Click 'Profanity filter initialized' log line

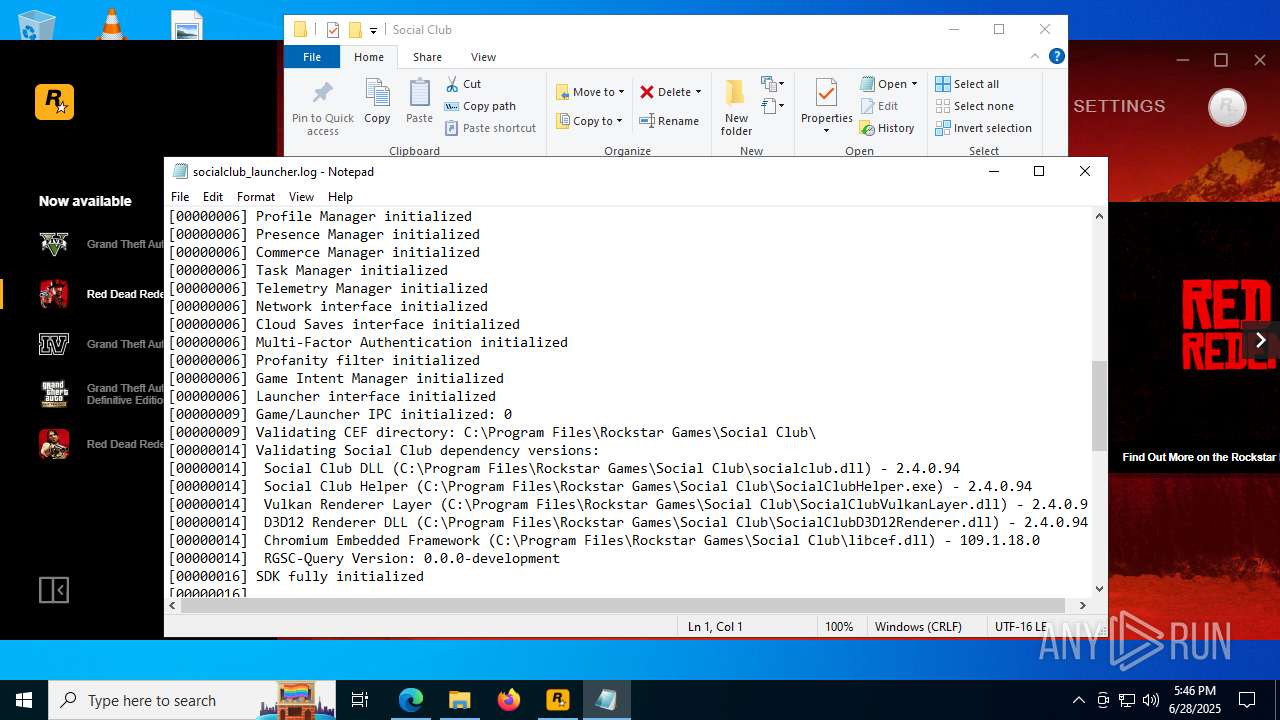tap(368, 360)
